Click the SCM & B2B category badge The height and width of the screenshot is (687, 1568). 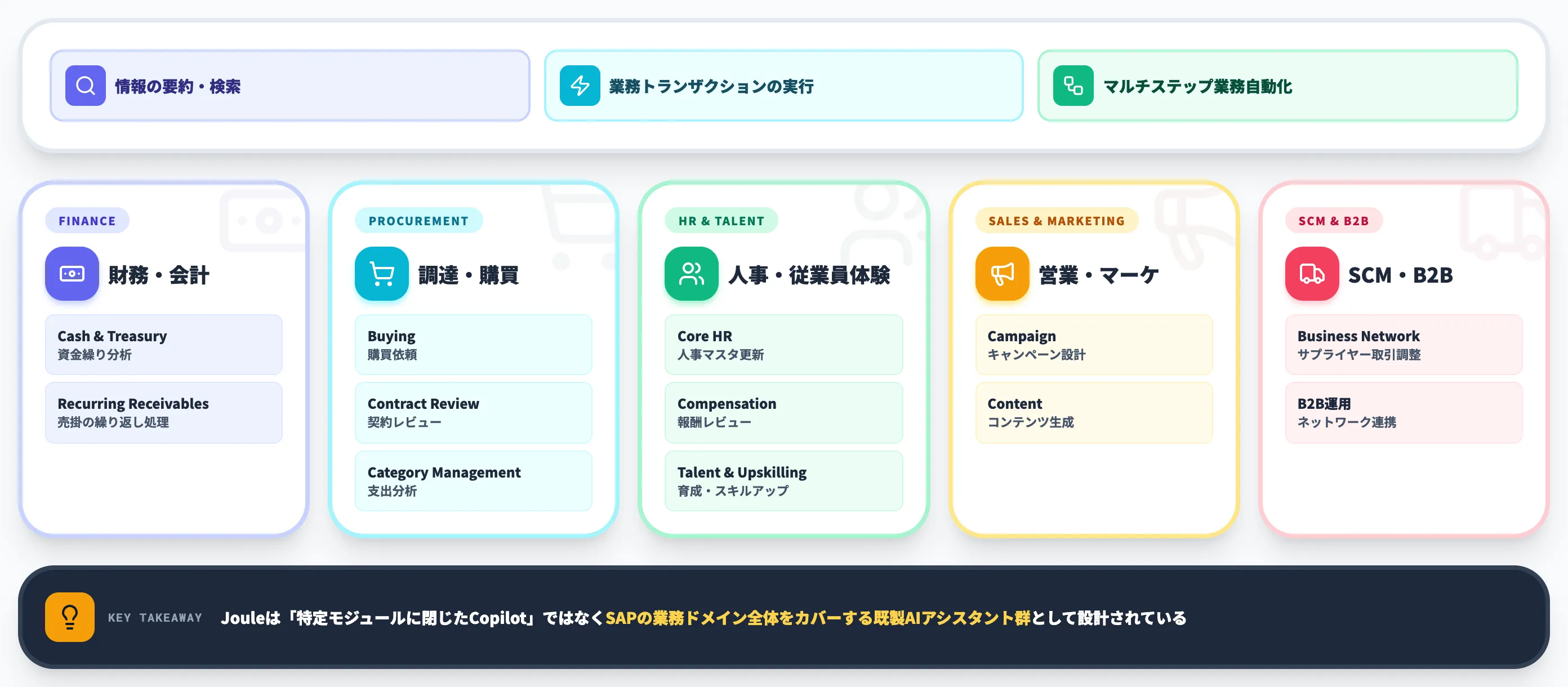pos(1334,221)
